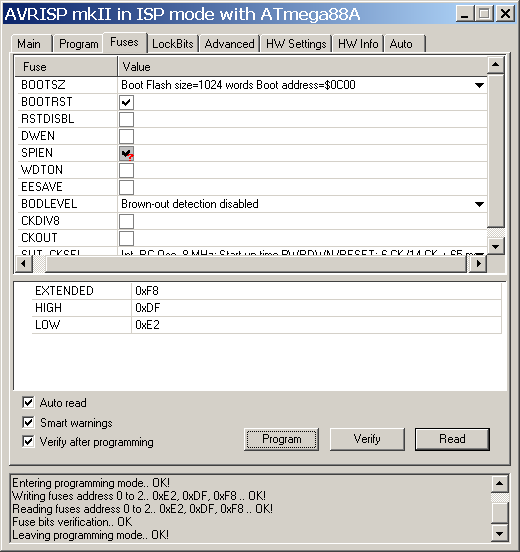Click the fuse list scroll-up arrow
This screenshot has width=520, height=552.
pos(496,64)
